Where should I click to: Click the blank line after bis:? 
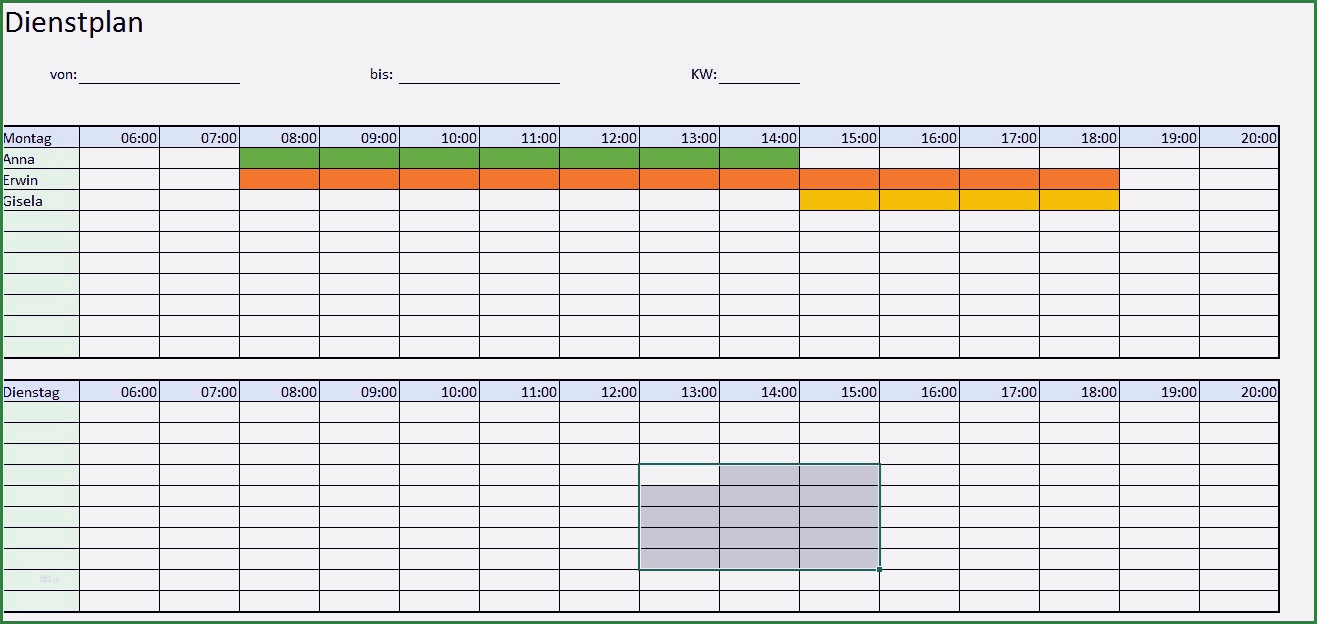(x=479, y=75)
